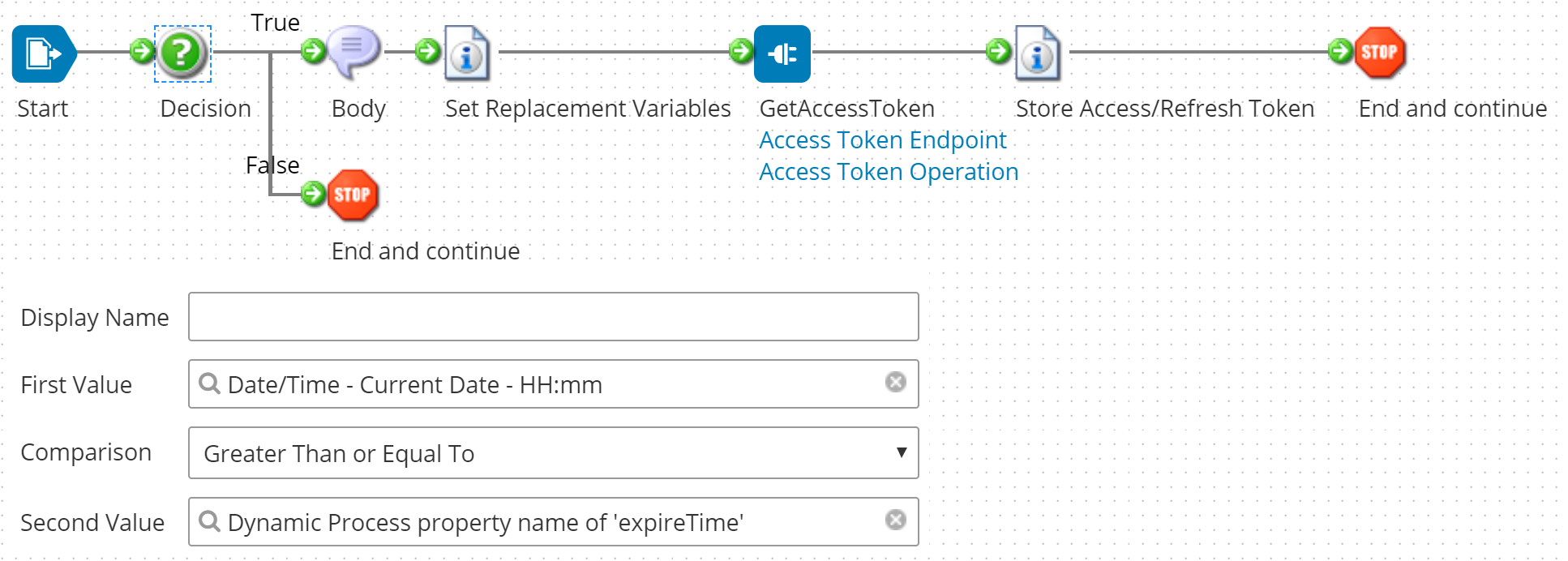The image size is (1568, 561).
Task: Click the Stop shape on False branch
Action: click(x=353, y=195)
